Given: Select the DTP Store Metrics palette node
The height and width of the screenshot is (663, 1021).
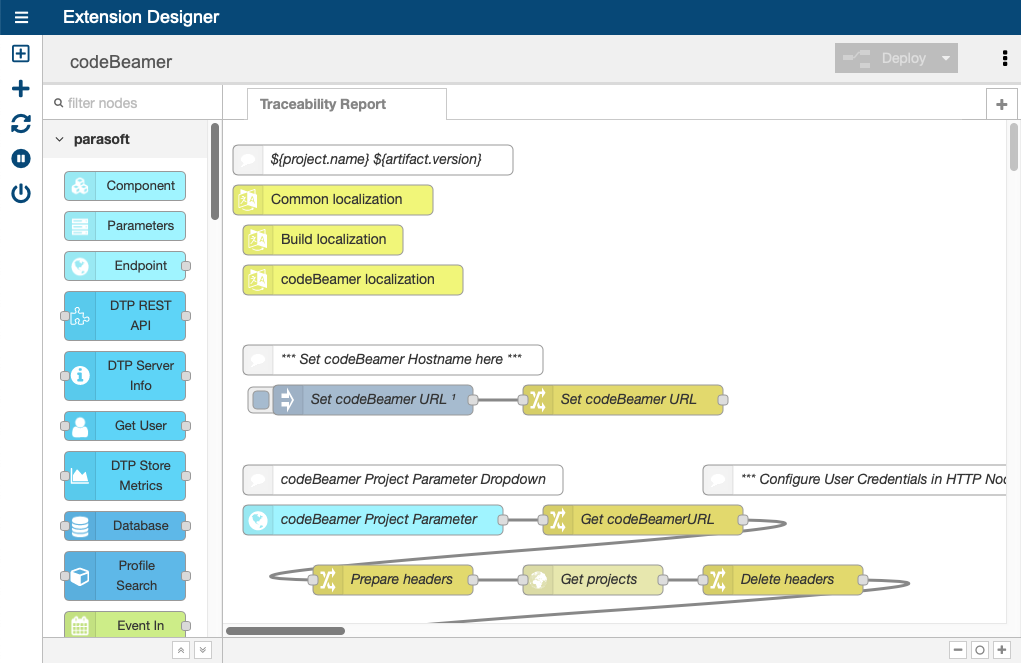Looking at the screenshot, I should point(125,476).
